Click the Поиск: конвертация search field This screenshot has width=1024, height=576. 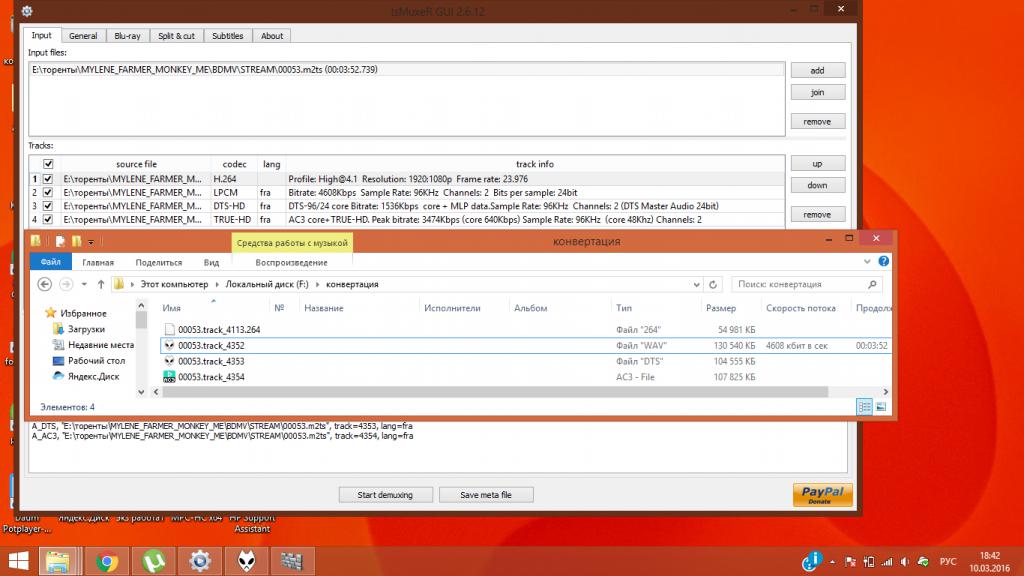[x=800, y=284]
